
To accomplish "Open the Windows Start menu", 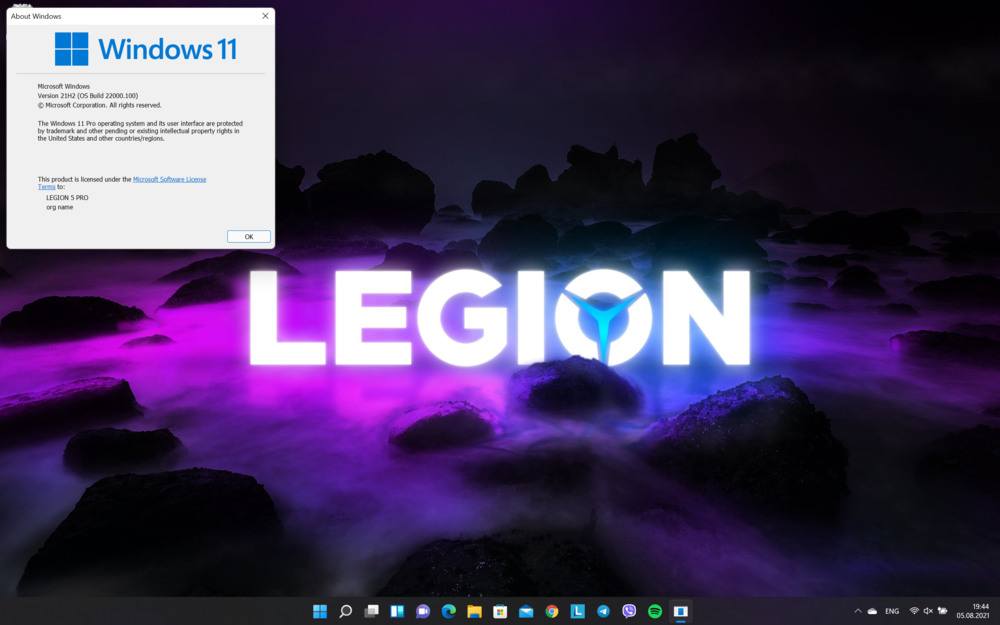I will [x=320, y=611].
